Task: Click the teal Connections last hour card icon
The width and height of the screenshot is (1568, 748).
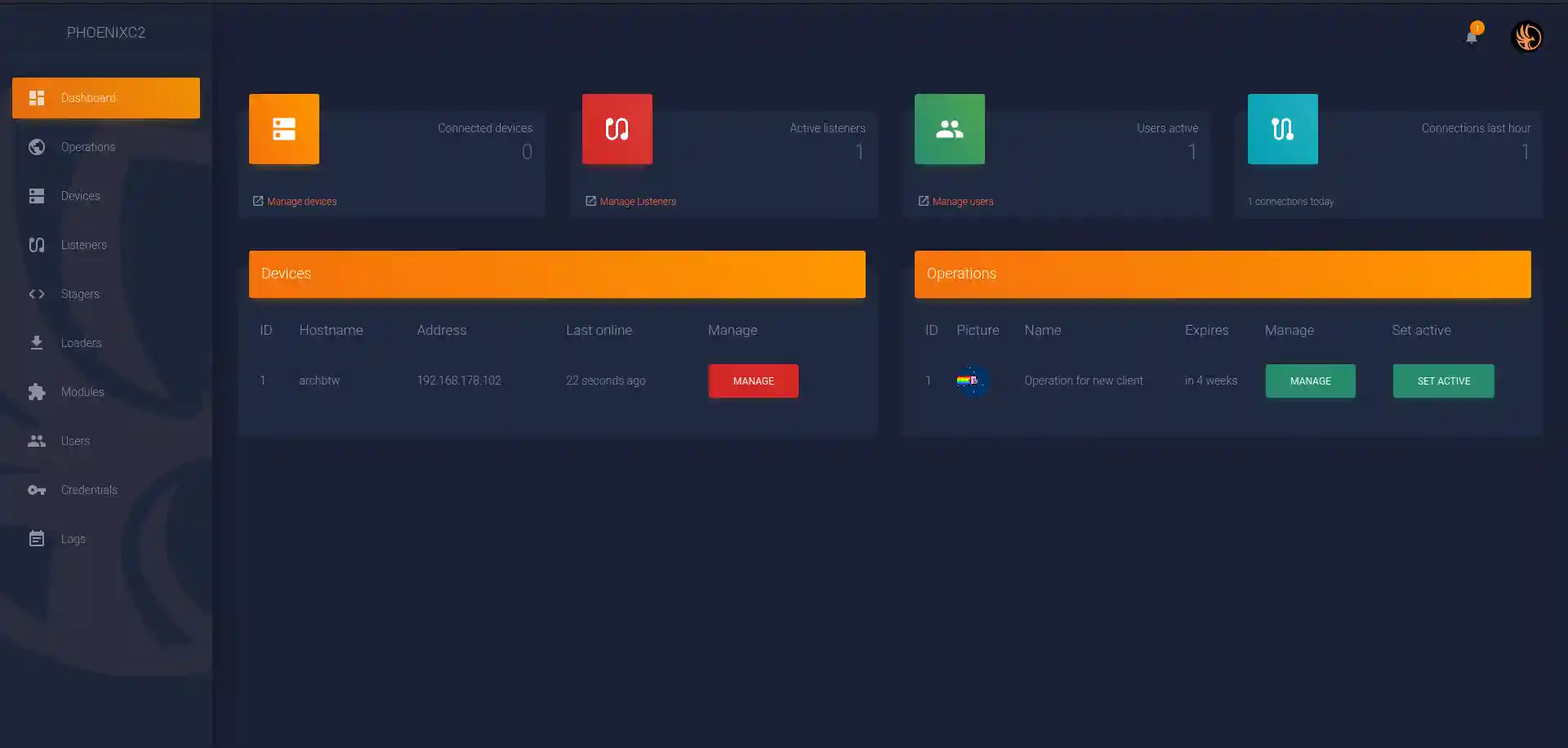Action: pyautogui.click(x=1283, y=129)
